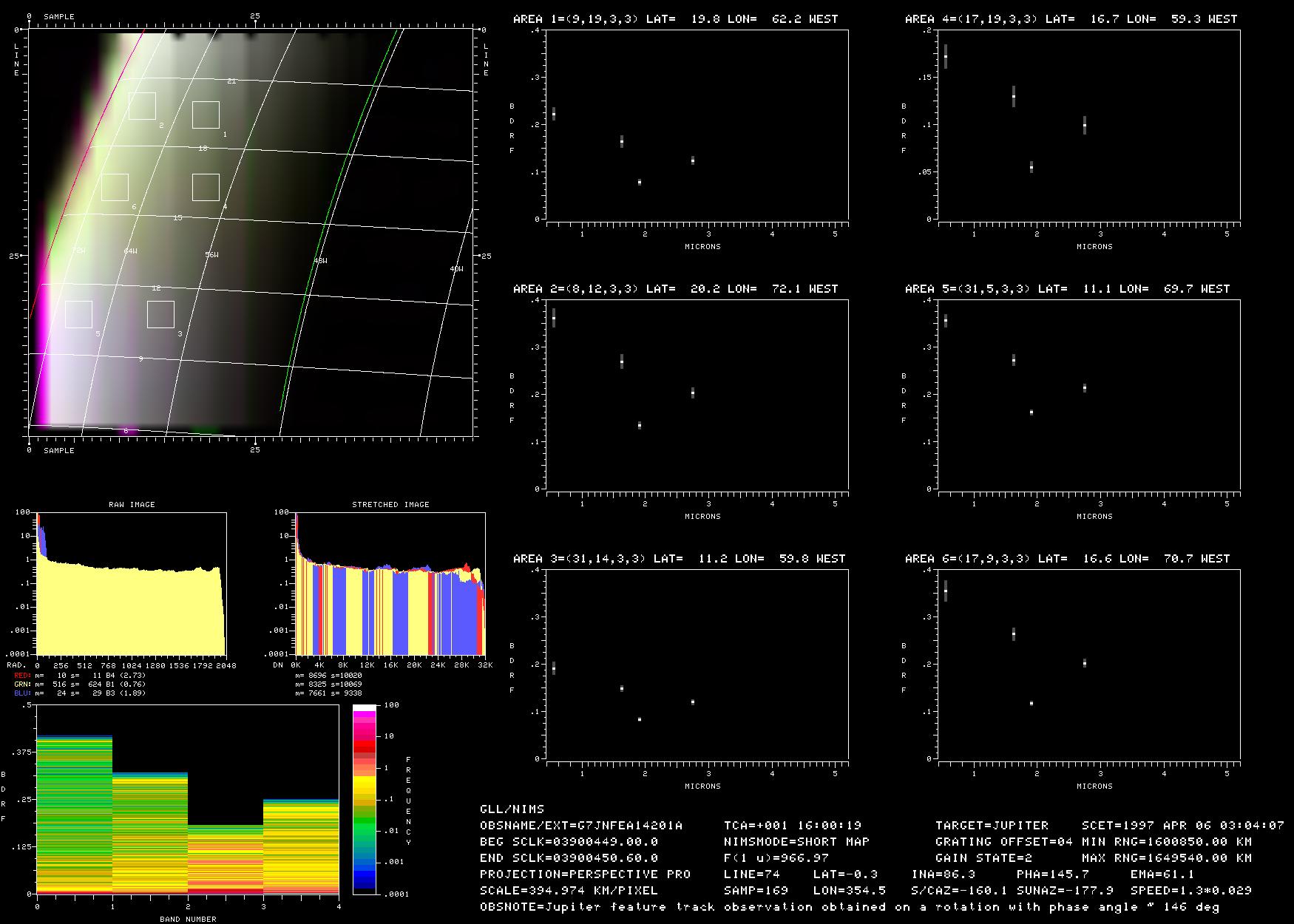
Task: Click the highest data point in AREA 4 plot
Action: click(945, 56)
